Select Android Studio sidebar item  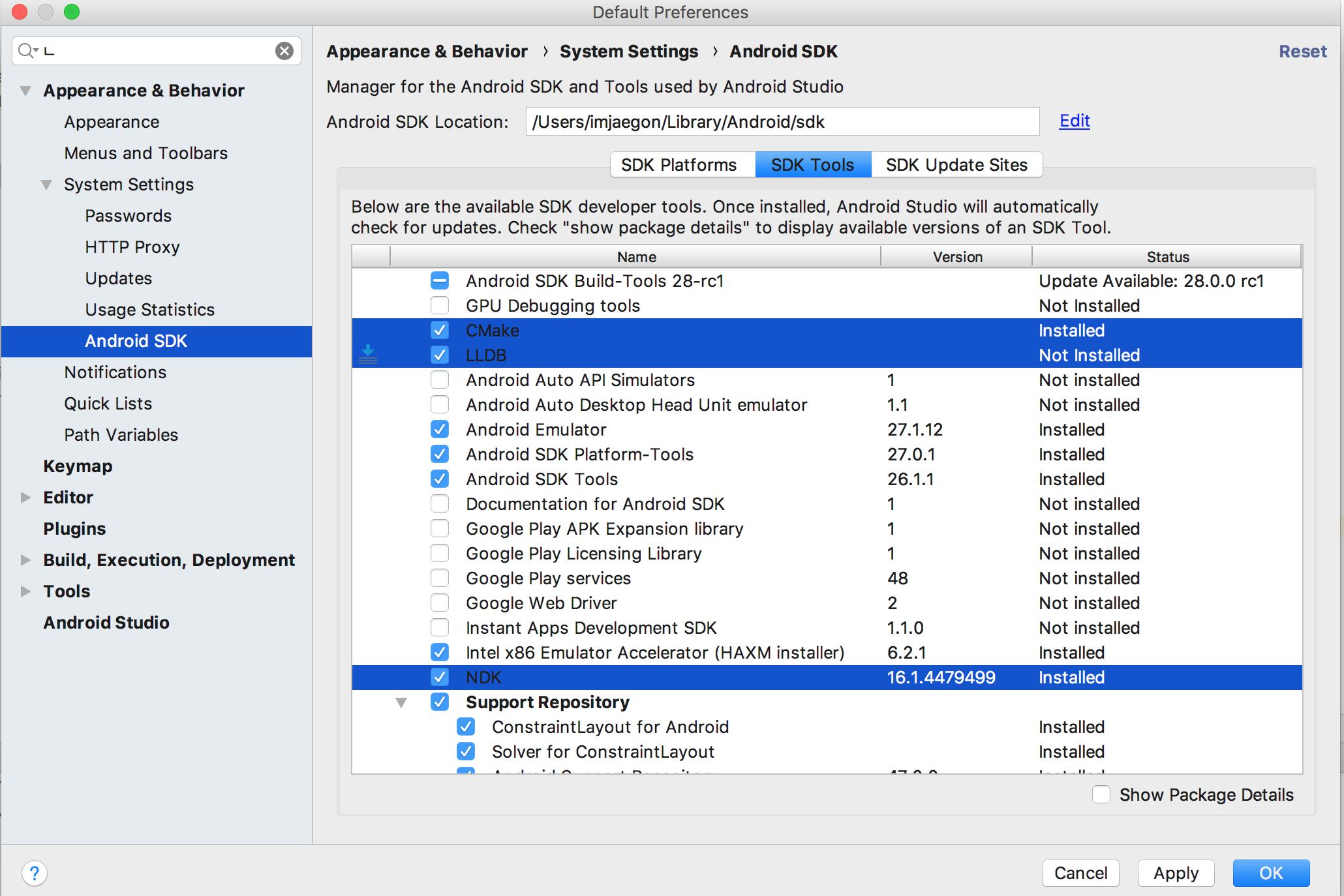coord(106,623)
